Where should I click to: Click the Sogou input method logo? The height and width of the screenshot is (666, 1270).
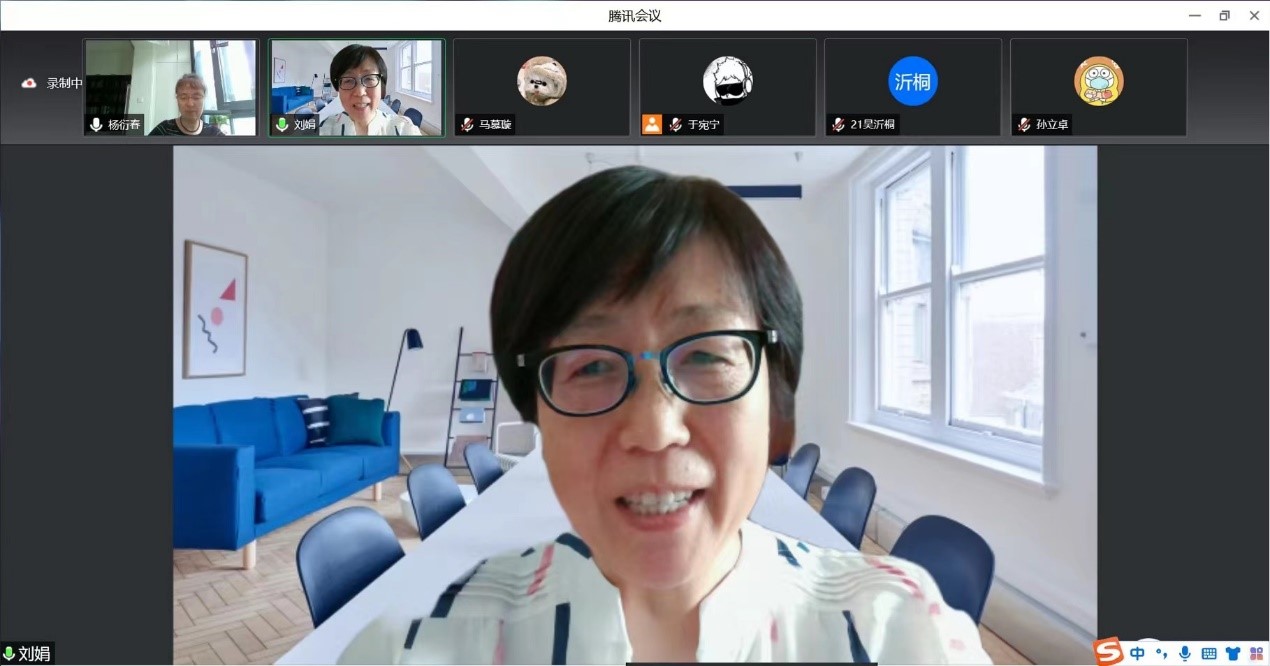tap(1108, 652)
